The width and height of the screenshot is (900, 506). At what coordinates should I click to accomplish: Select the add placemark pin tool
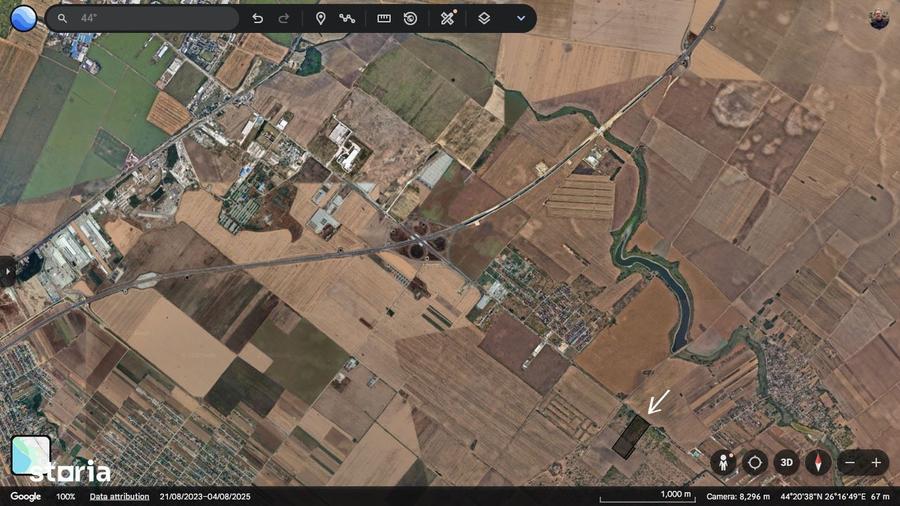[321, 18]
